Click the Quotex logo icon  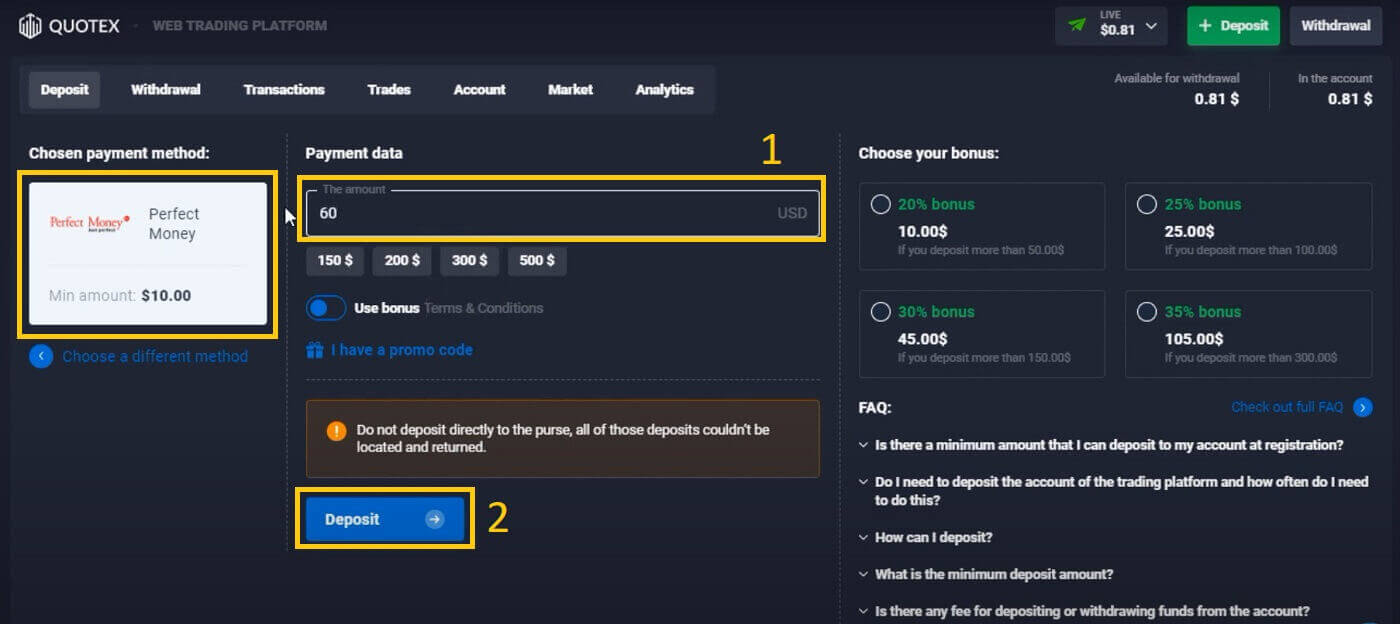pyautogui.click(x=28, y=25)
